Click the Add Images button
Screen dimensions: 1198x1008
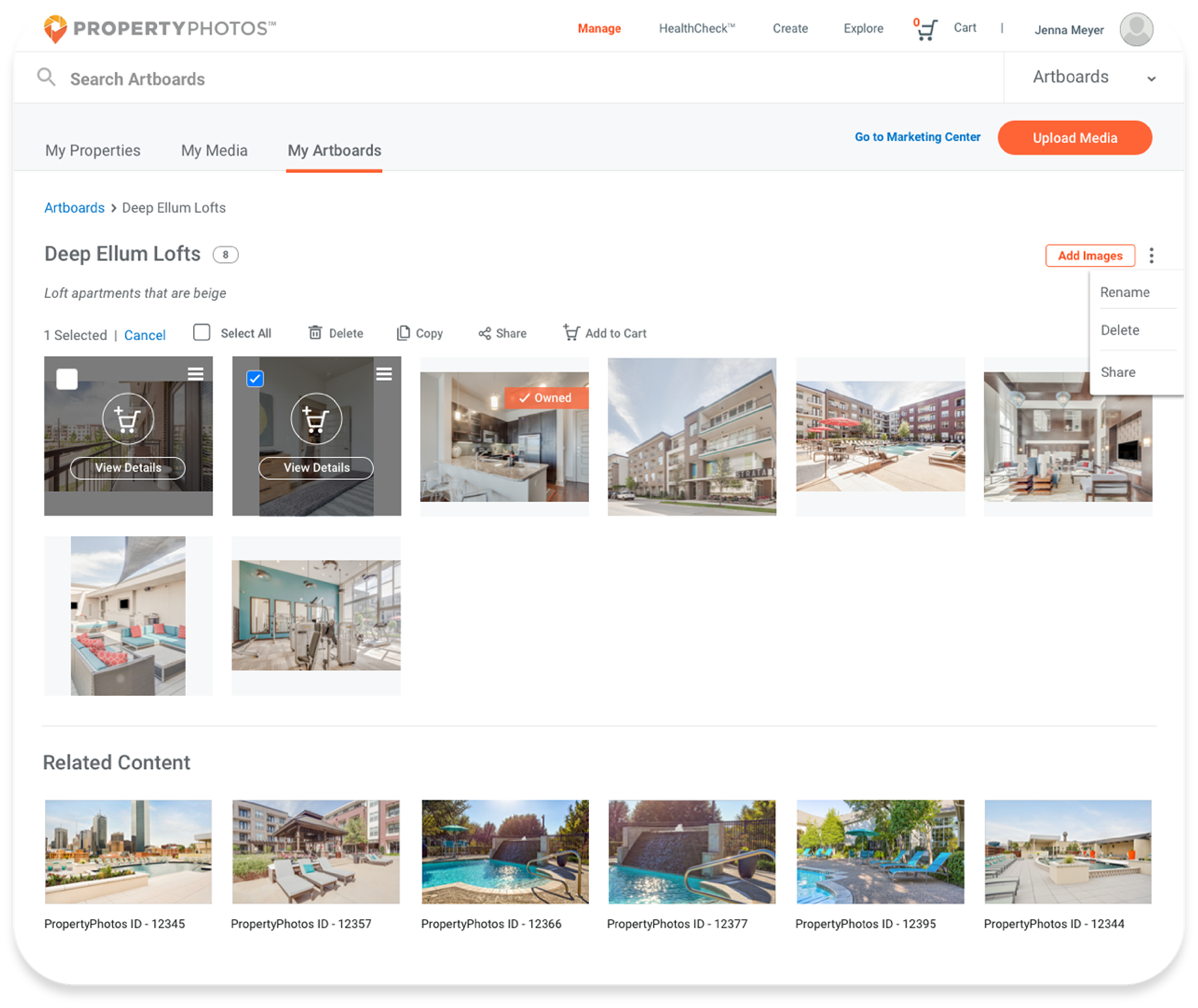click(1089, 255)
